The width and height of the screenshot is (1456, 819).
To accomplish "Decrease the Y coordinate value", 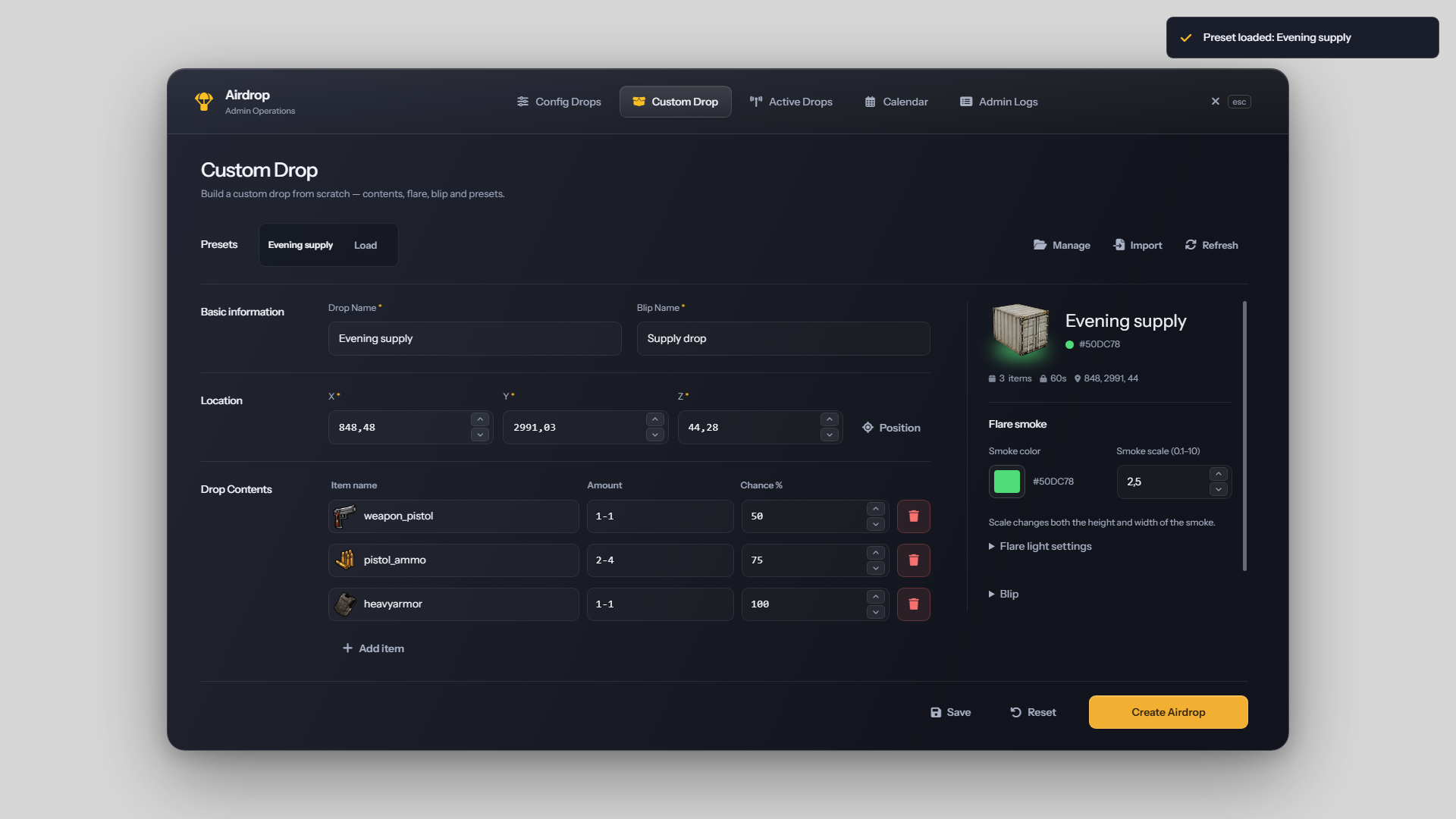I will coord(655,435).
